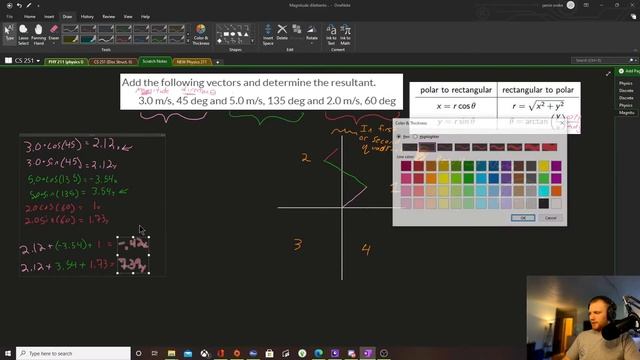This screenshot has height=360, width=640.
Task: Open the Color & Thickness button in ribbon
Action: click(200, 35)
